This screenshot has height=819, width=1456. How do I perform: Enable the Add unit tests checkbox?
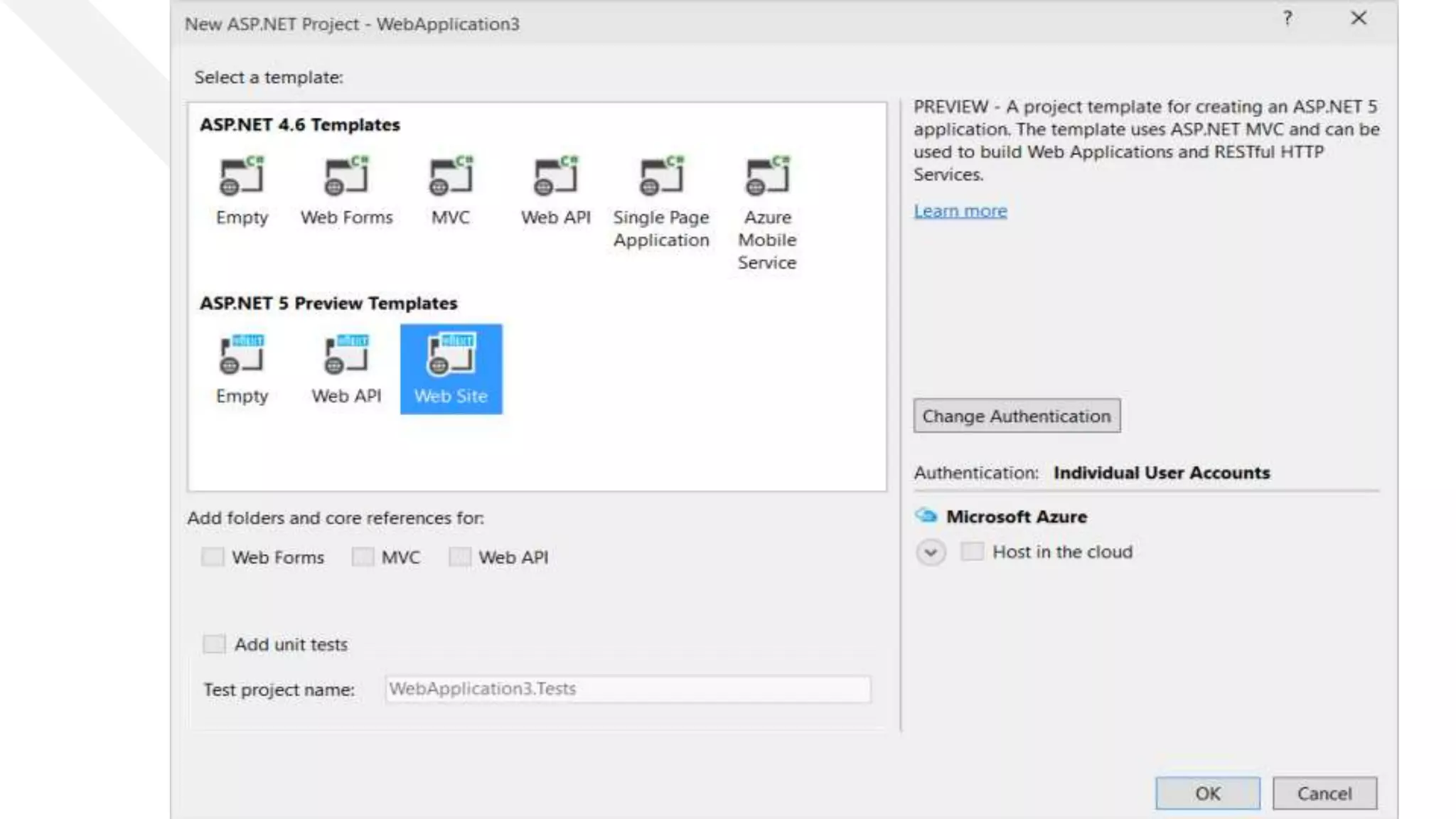coord(214,644)
